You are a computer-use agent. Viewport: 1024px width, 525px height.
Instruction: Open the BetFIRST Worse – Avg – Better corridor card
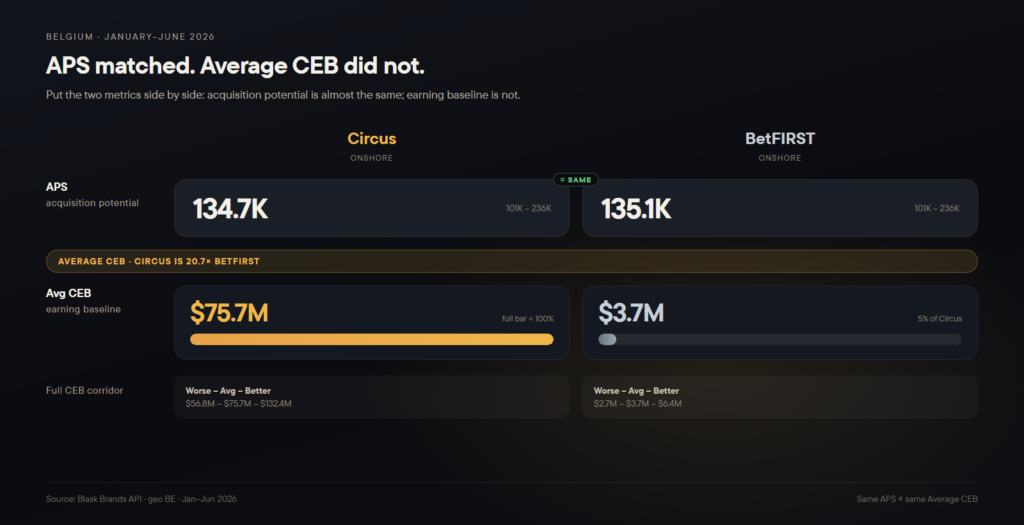coord(780,397)
